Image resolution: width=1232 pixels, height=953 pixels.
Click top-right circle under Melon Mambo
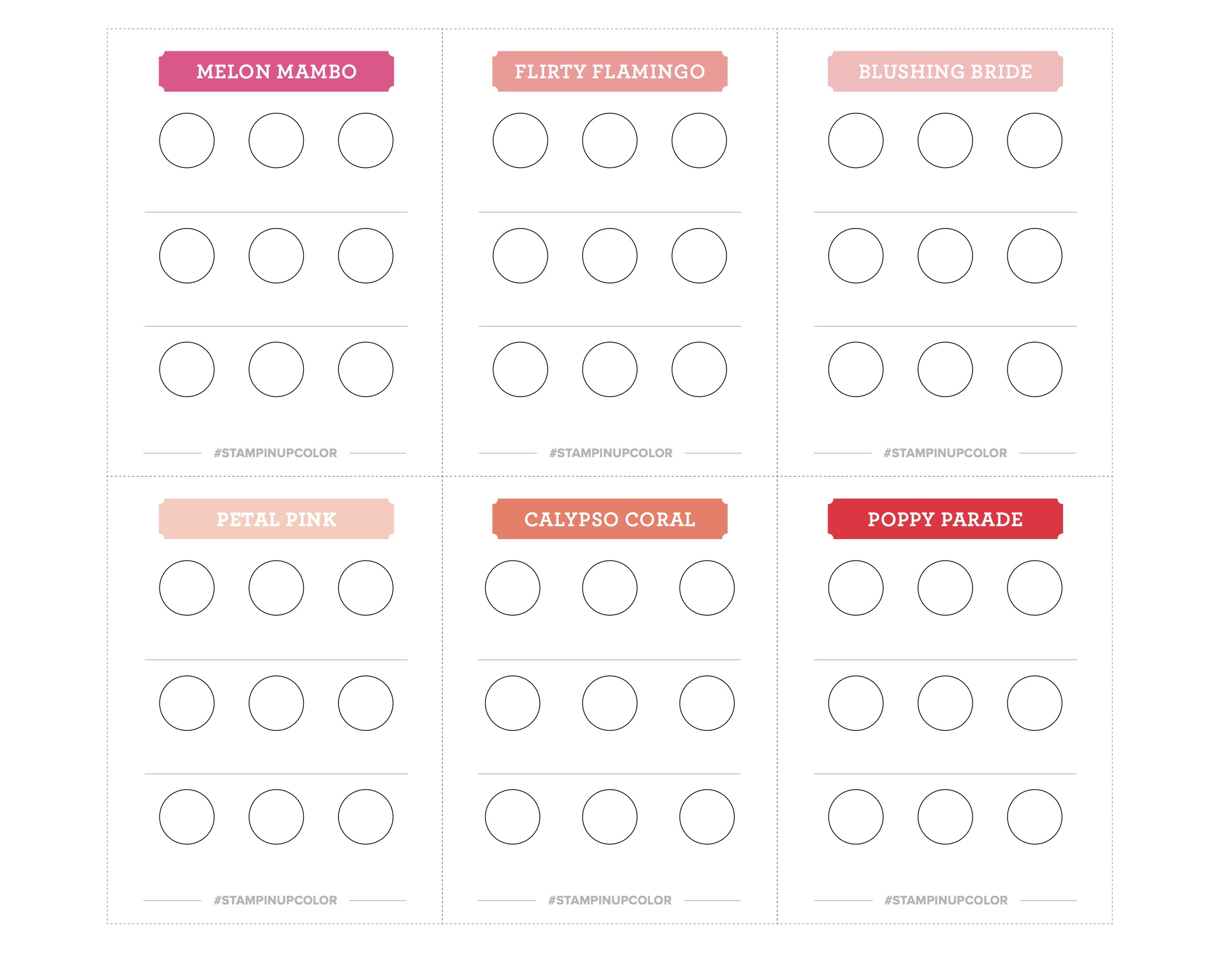coord(366,140)
